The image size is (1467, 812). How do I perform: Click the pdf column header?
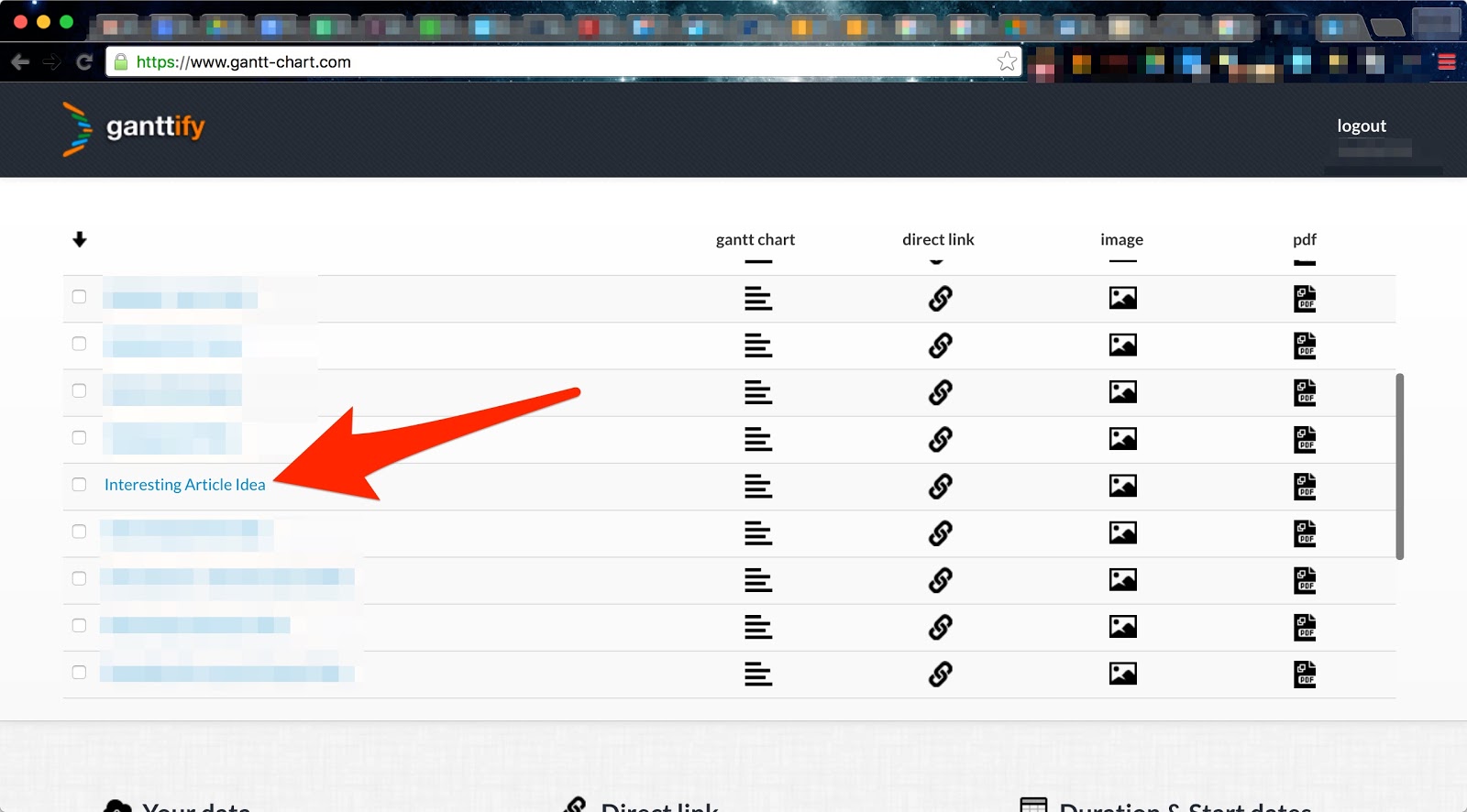pyautogui.click(x=1304, y=239)
